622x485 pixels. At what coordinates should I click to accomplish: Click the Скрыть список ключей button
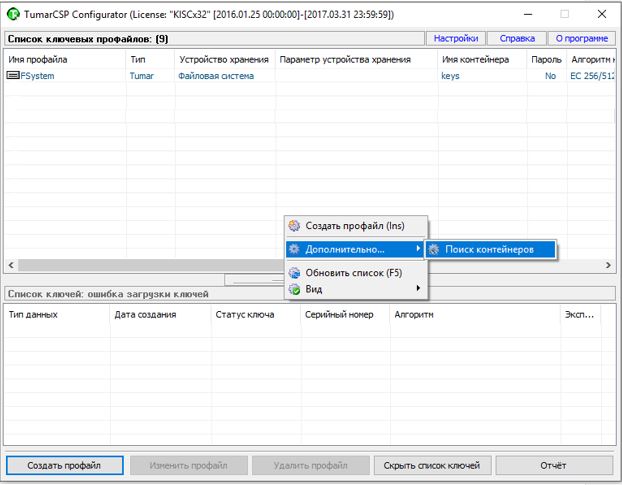[432, 465]
